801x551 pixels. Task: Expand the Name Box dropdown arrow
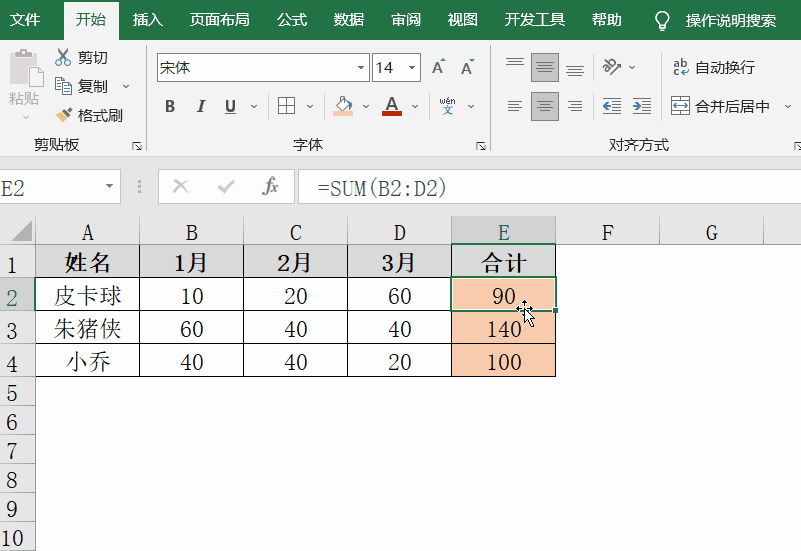(x=109, y=187)
